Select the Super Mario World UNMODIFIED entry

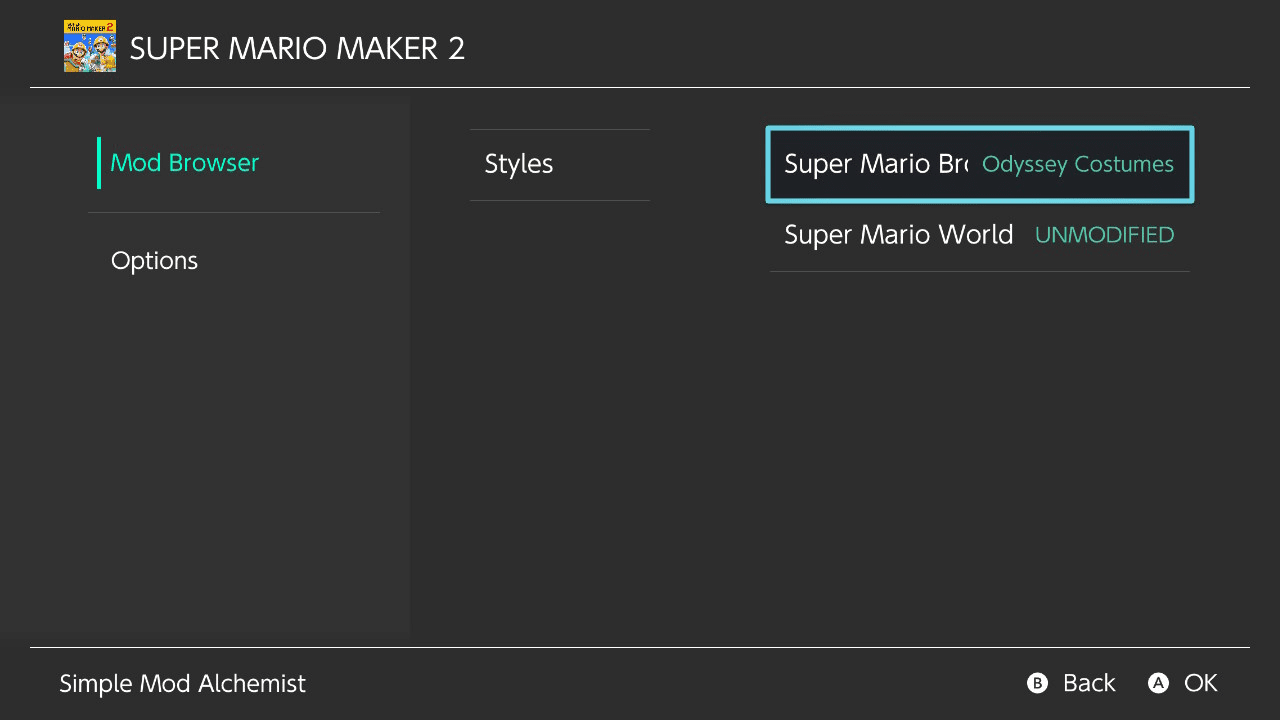[980, 235]
